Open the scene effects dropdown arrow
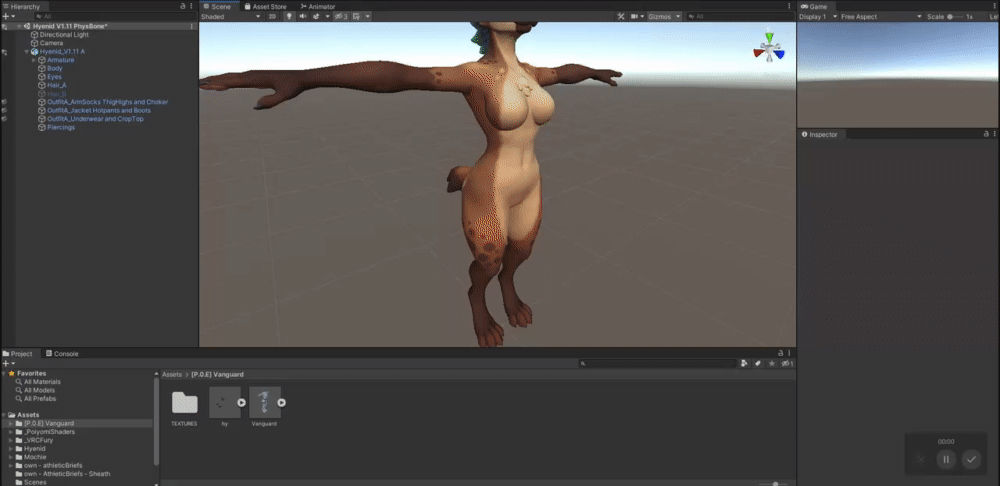Viewport: 1000px width, 486px height. pyautogui.click(x=327, y=17)
